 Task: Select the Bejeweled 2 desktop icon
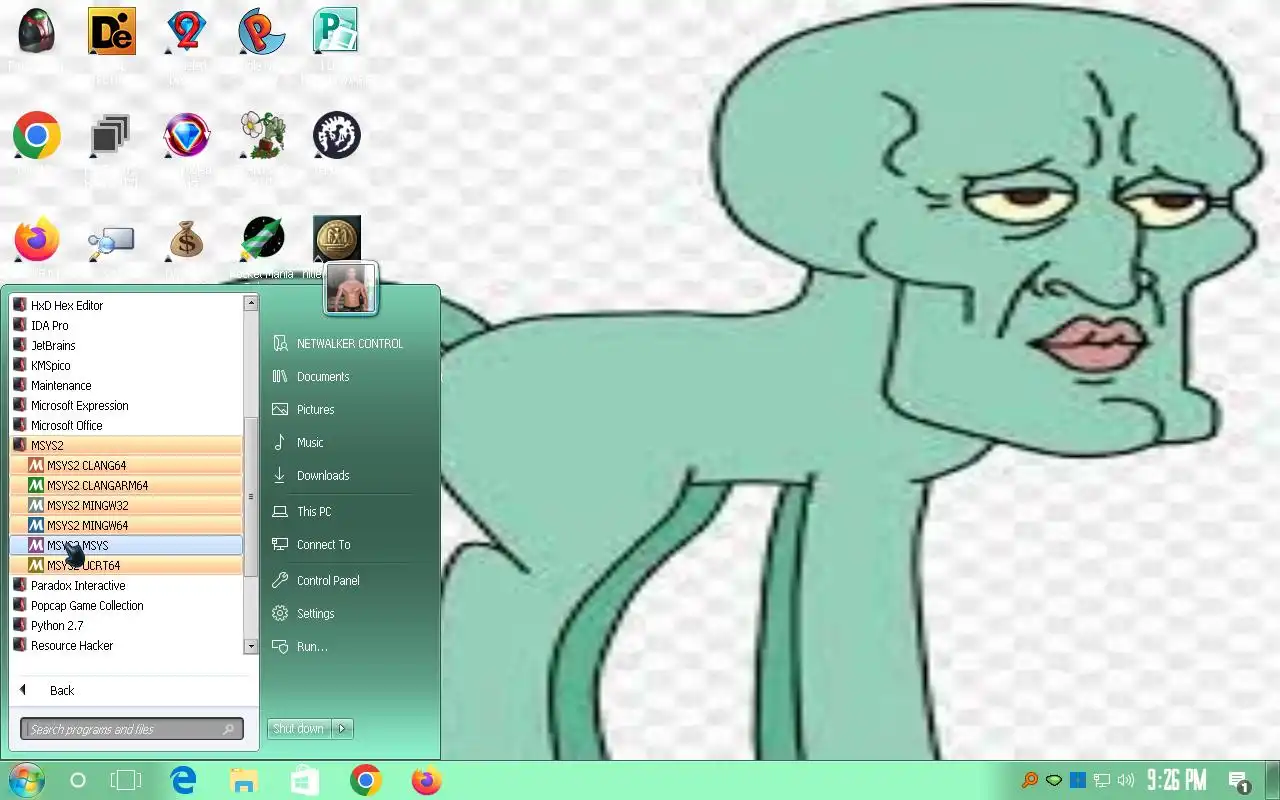coord(187,31)
